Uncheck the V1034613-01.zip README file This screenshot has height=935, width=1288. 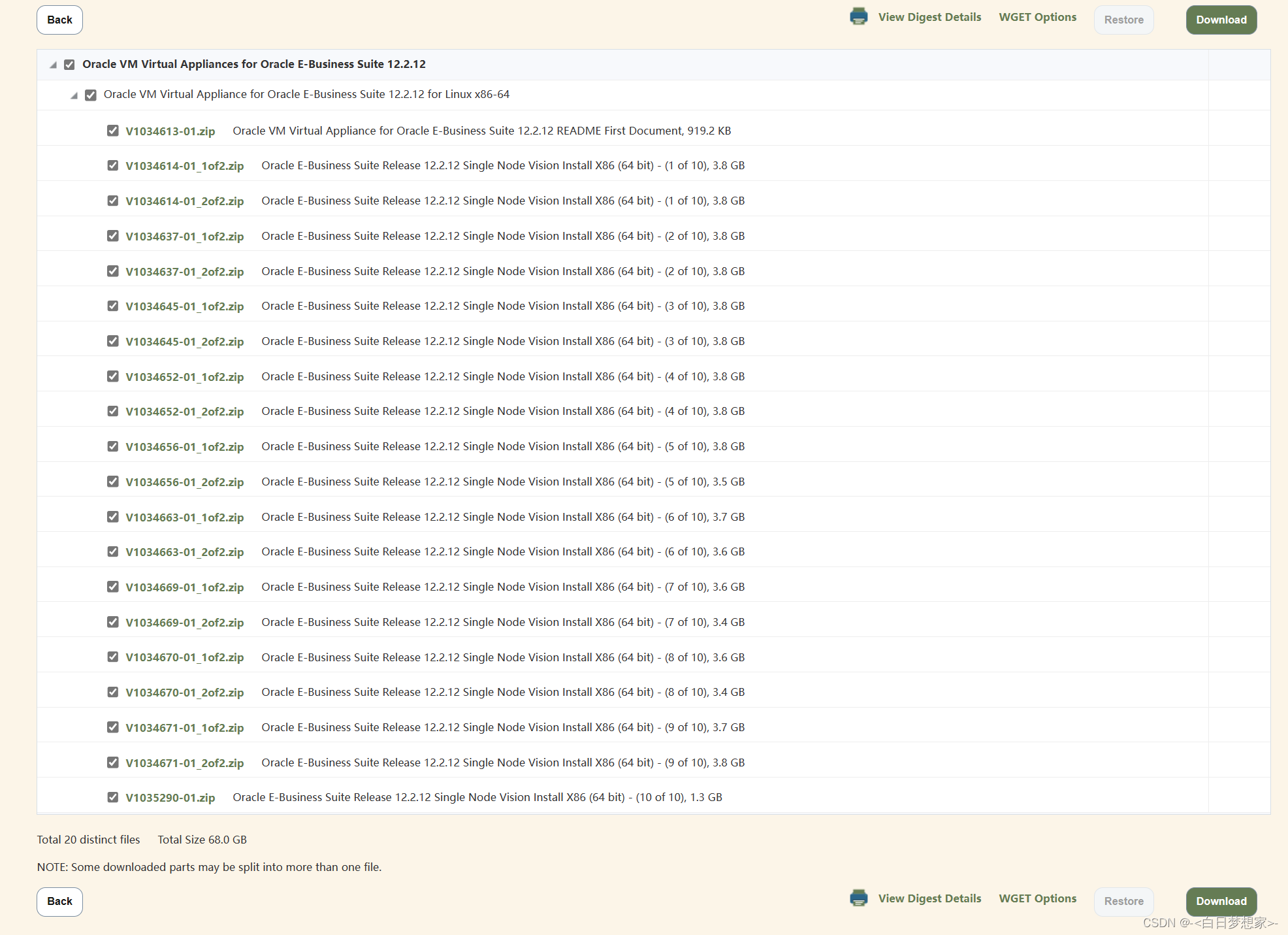click(112, 130)
